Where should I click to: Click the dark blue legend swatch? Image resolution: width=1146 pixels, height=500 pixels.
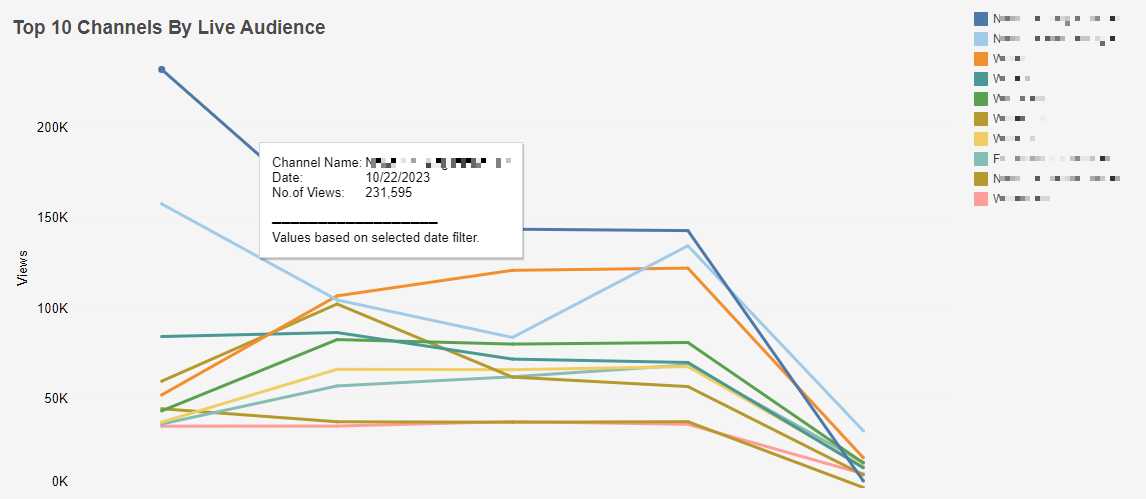[x=981, y=19]
